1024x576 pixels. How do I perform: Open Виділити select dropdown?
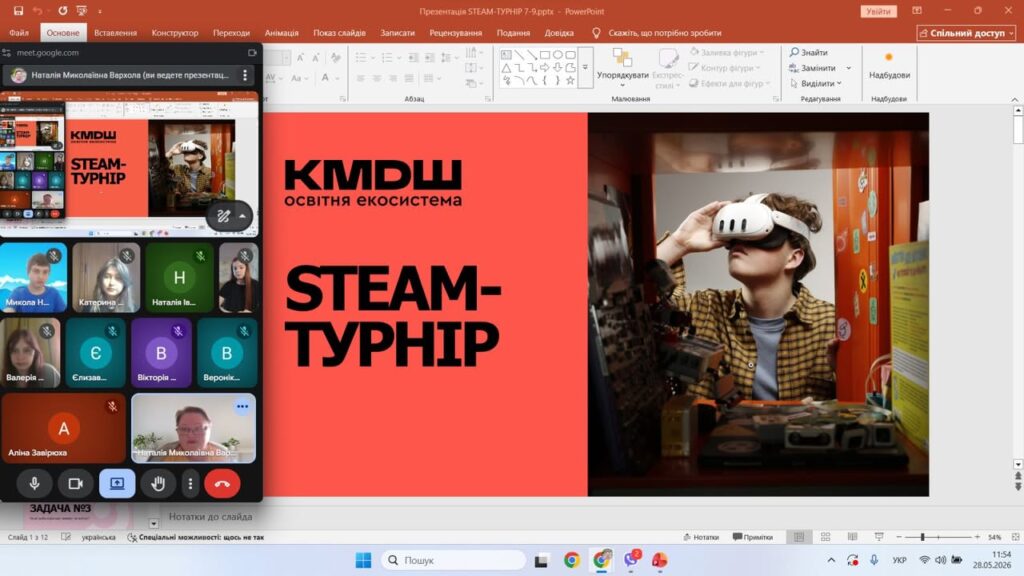click(816, 84)
